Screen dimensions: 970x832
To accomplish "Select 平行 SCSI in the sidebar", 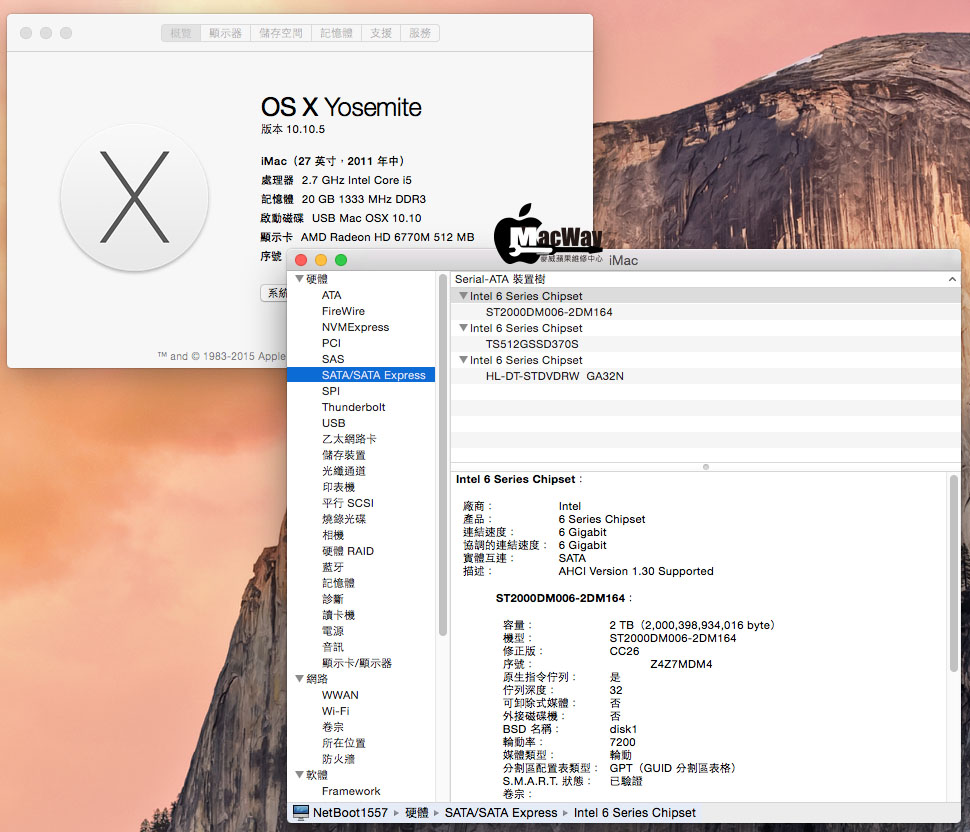I will 348,503.
